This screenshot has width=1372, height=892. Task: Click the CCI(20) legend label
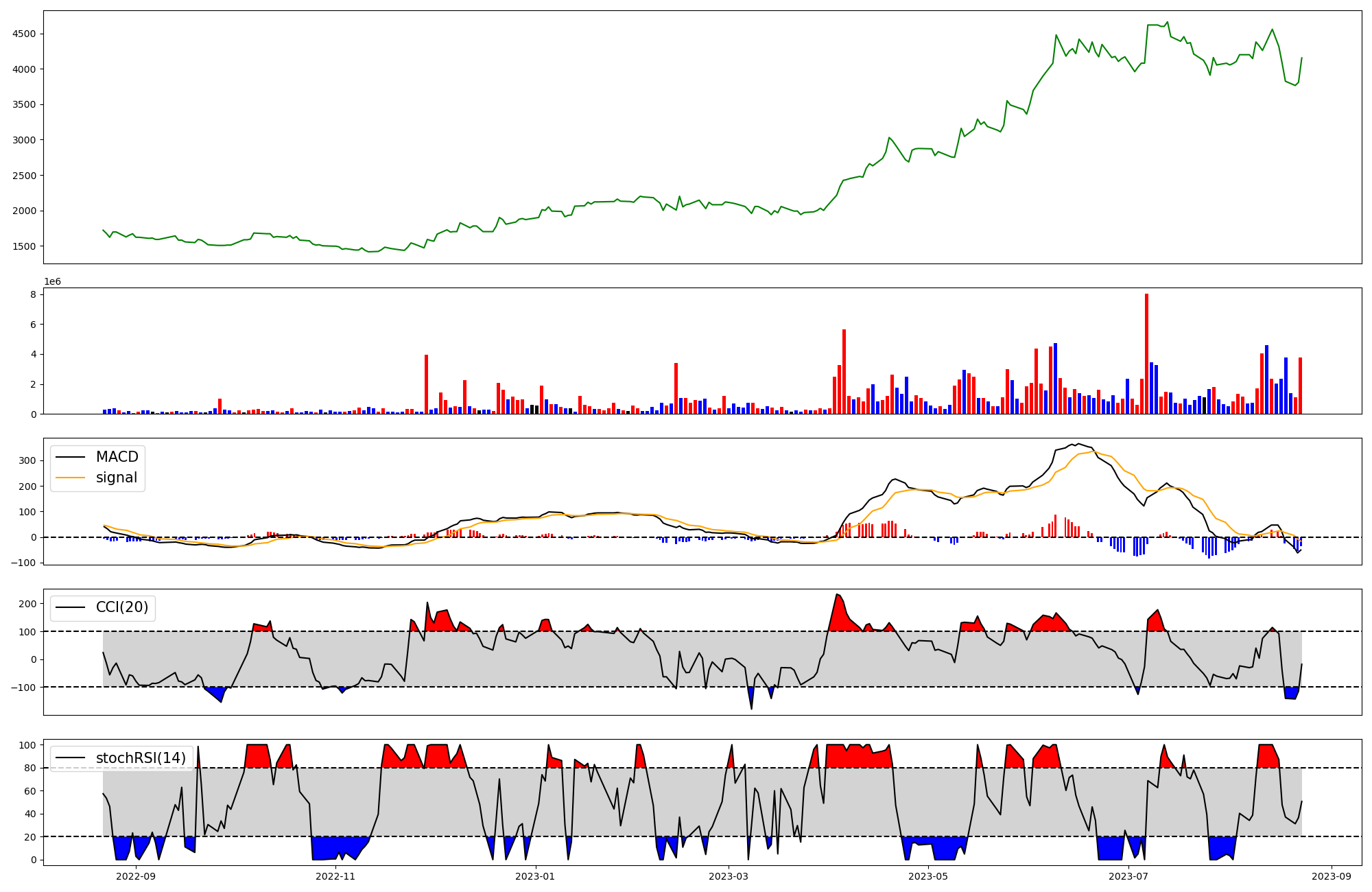(122, 607)
